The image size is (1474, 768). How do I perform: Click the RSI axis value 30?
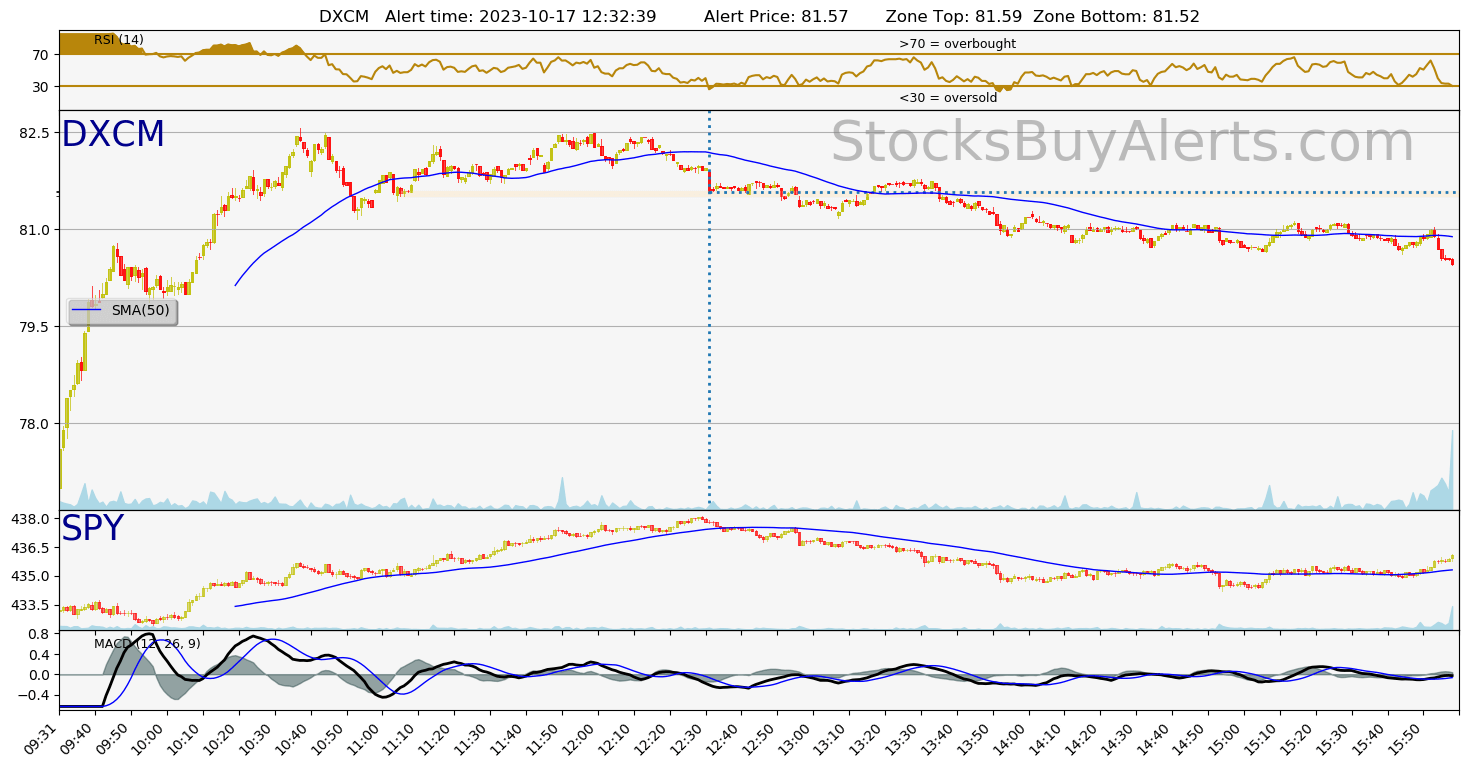(x=41, y=87)
